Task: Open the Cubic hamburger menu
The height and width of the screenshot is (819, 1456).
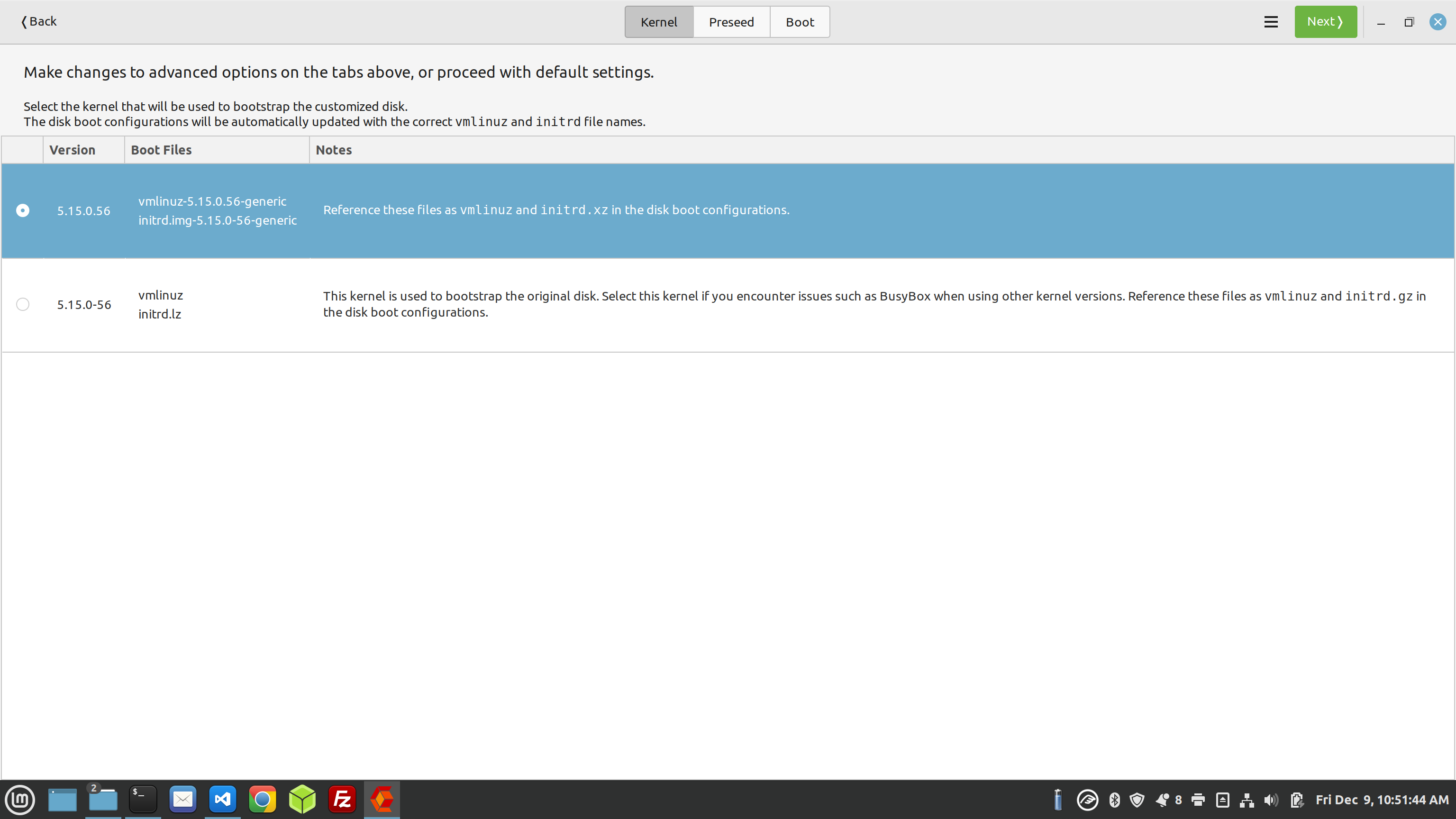Action: click(1270, 21)
